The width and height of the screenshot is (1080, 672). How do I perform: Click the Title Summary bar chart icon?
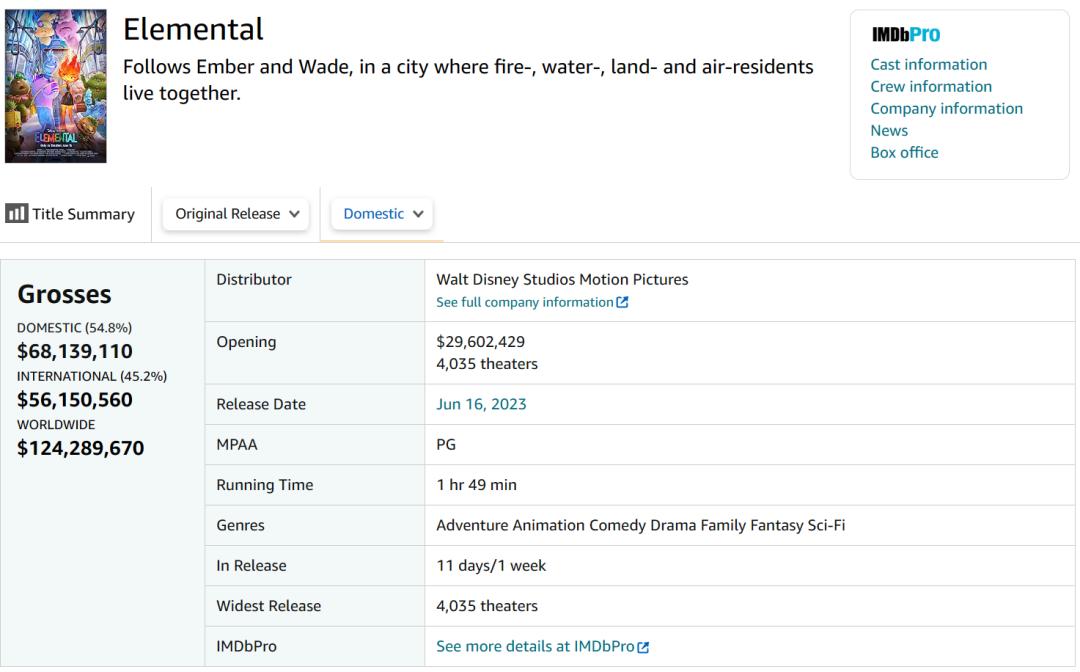[16, 213]
